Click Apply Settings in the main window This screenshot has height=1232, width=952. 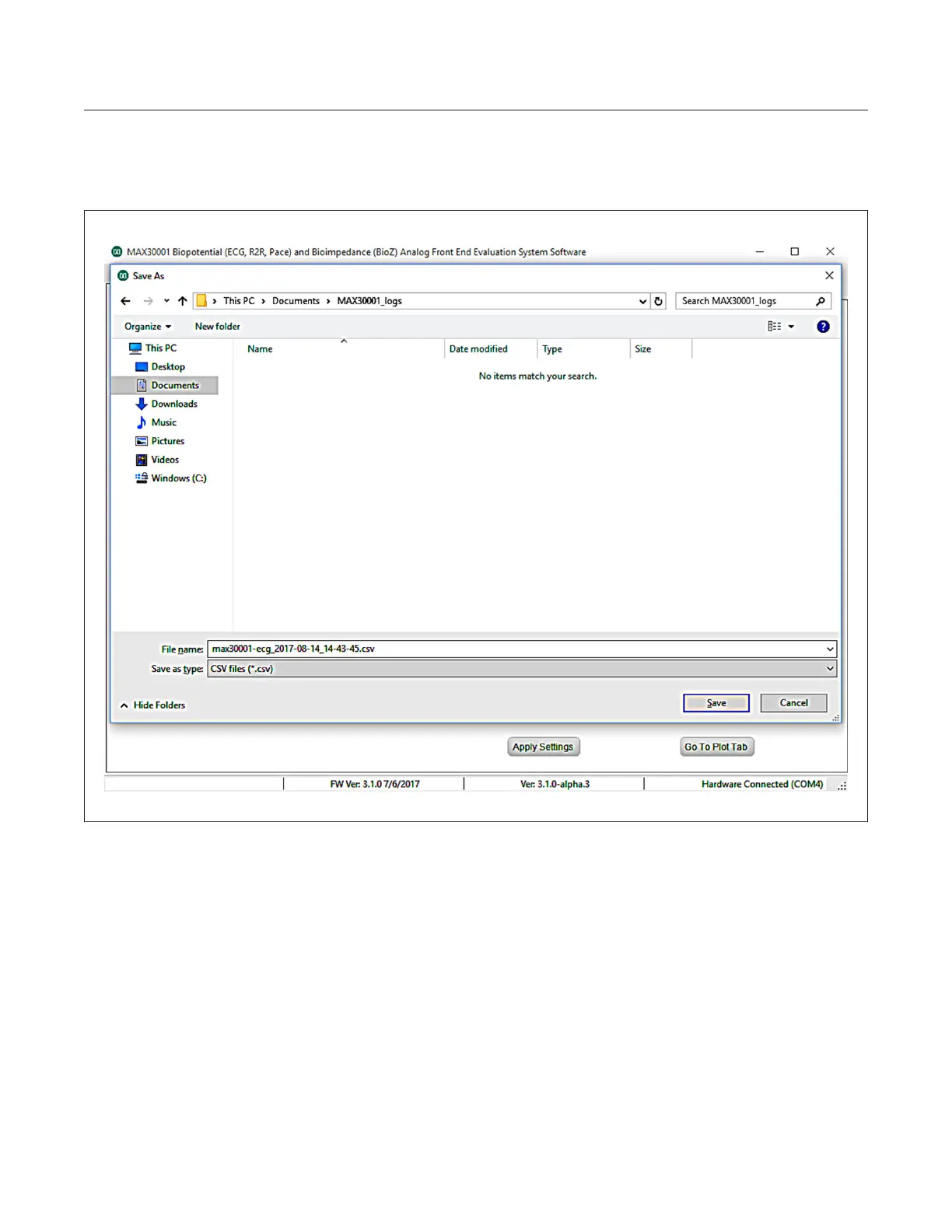pyautogui.click(x=543, y=747)
